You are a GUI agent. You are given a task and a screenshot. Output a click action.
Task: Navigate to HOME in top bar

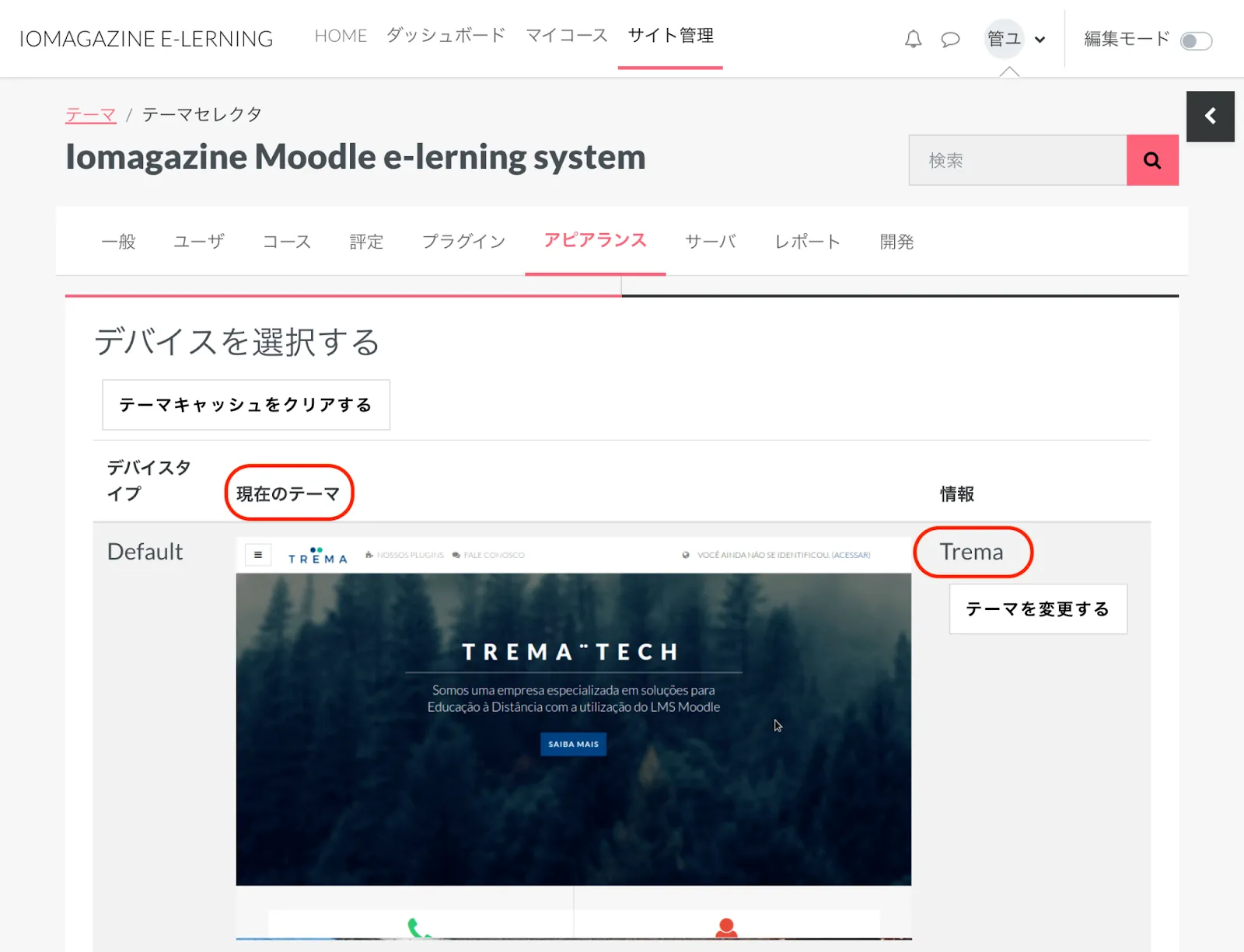point(341,36)
